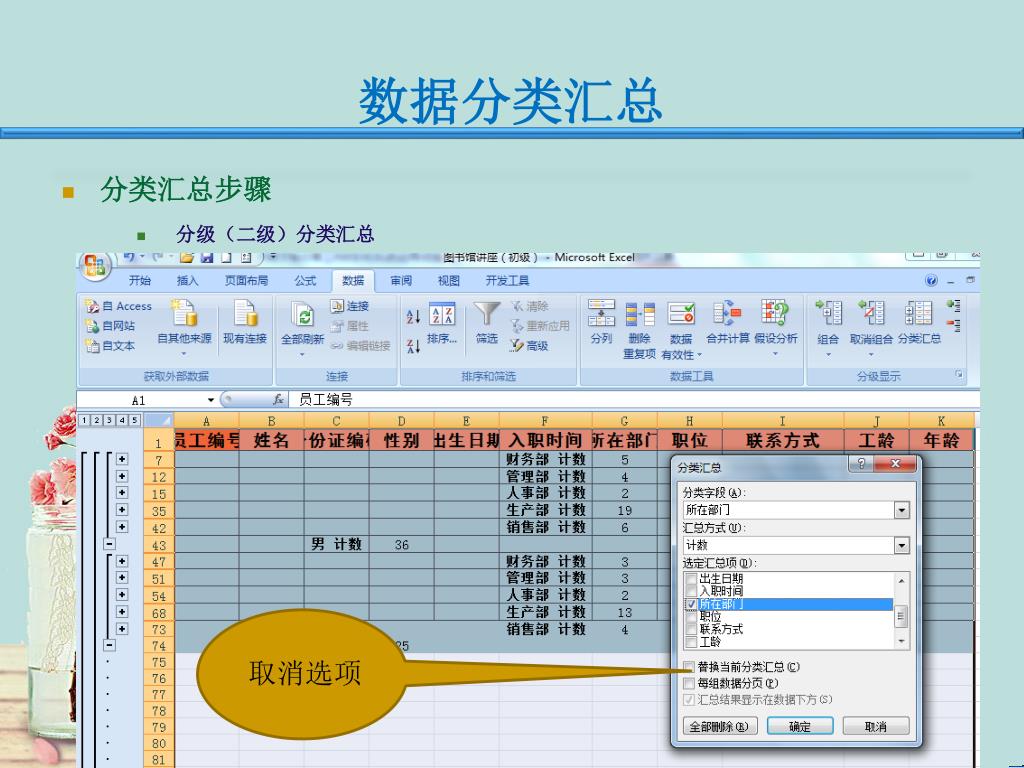Screen dimensions: 1024x768
Task: Expand outline group at row 12
Action: pos(122,476)
